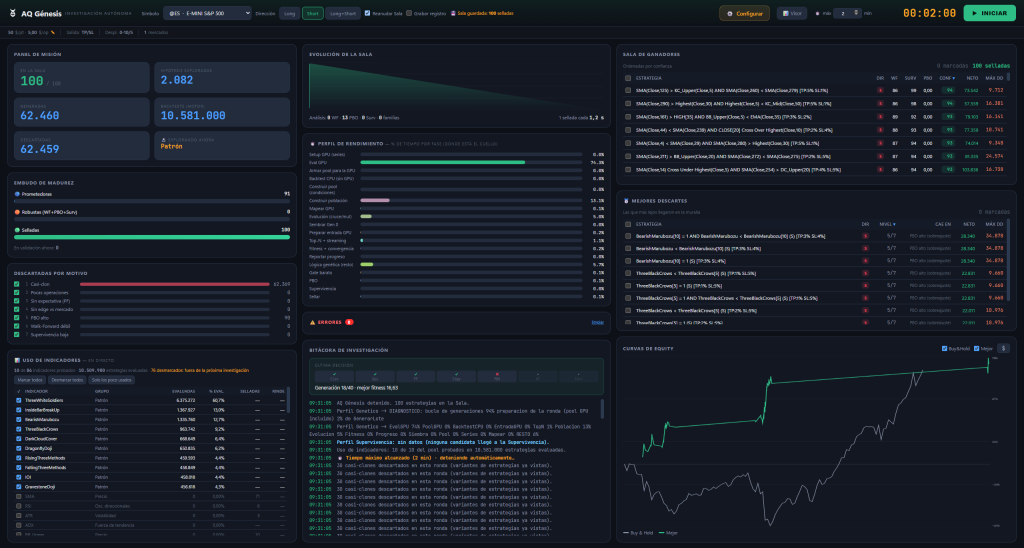Image resolution: width=1024 pixels, height=548 pixels.
Task: Click the Sala de Ganadores scrollbar
Action: click(x=1009, y=78)
